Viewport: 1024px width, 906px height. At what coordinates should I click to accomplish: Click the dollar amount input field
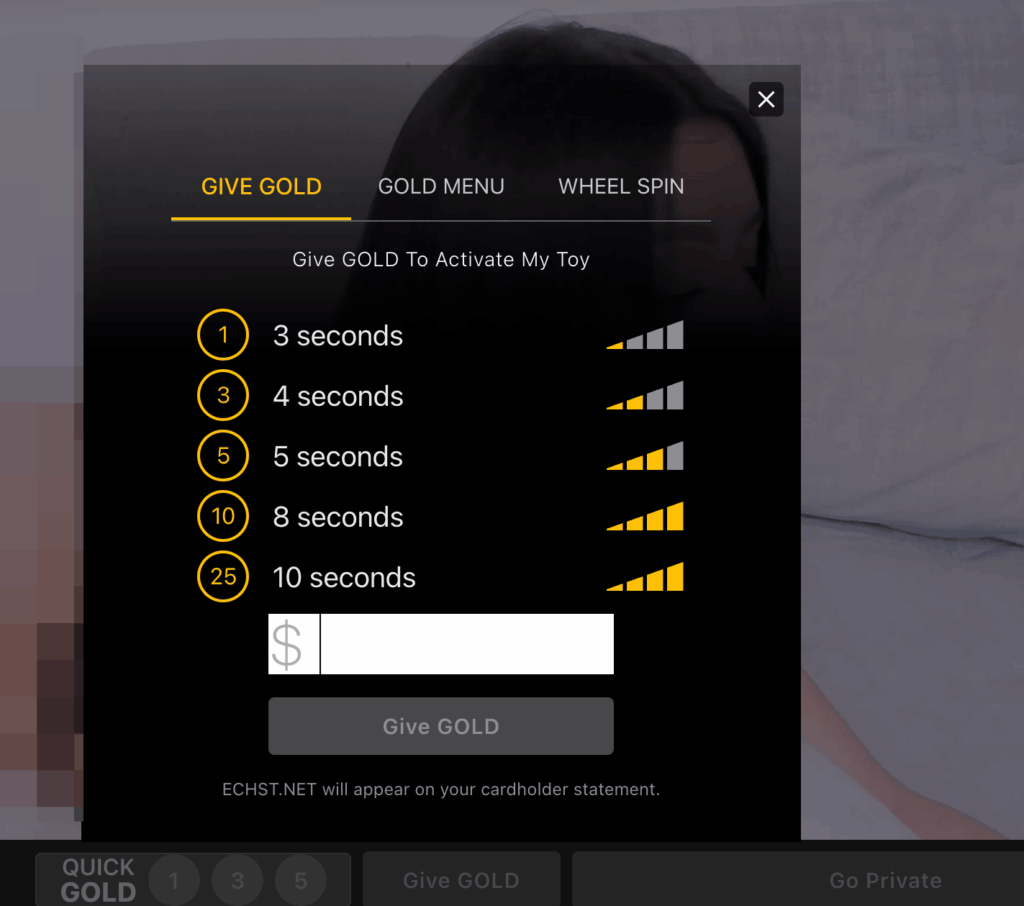pyautogui.click(x=466, y=644)
